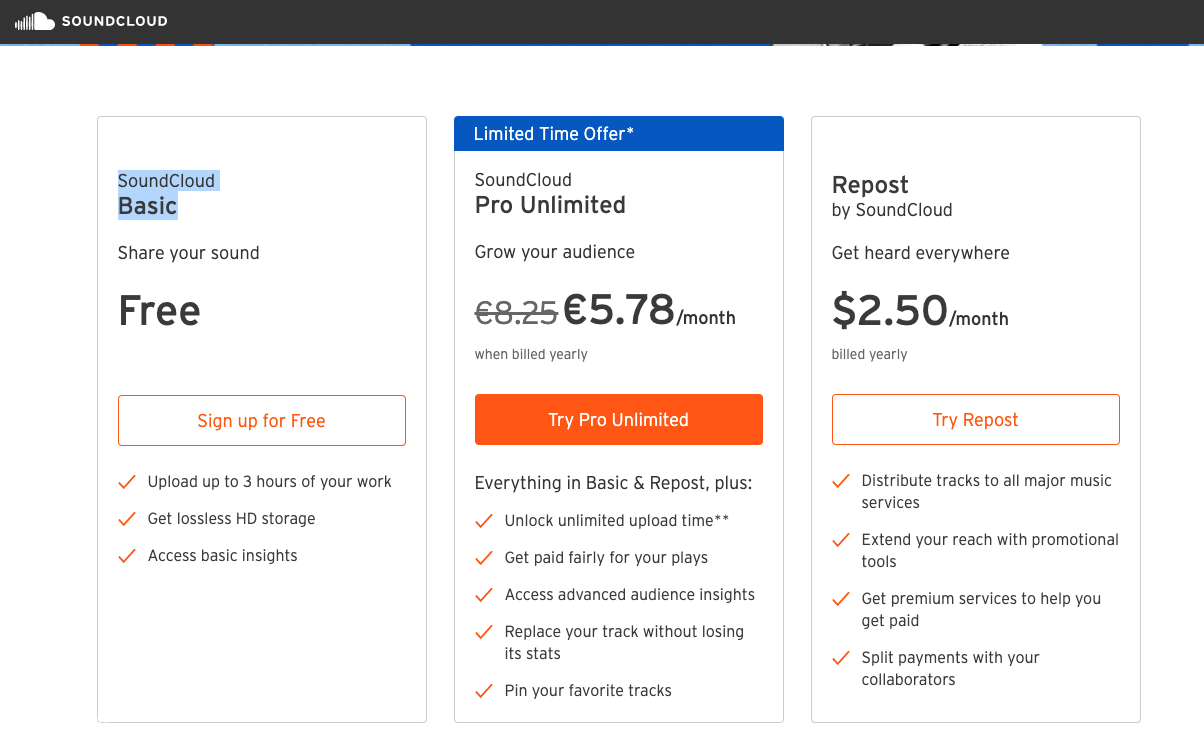Click the Limited Time Offer banner
Image resolution: width=1204 pixels, height=748 pixels.
[x=619, y=134]
